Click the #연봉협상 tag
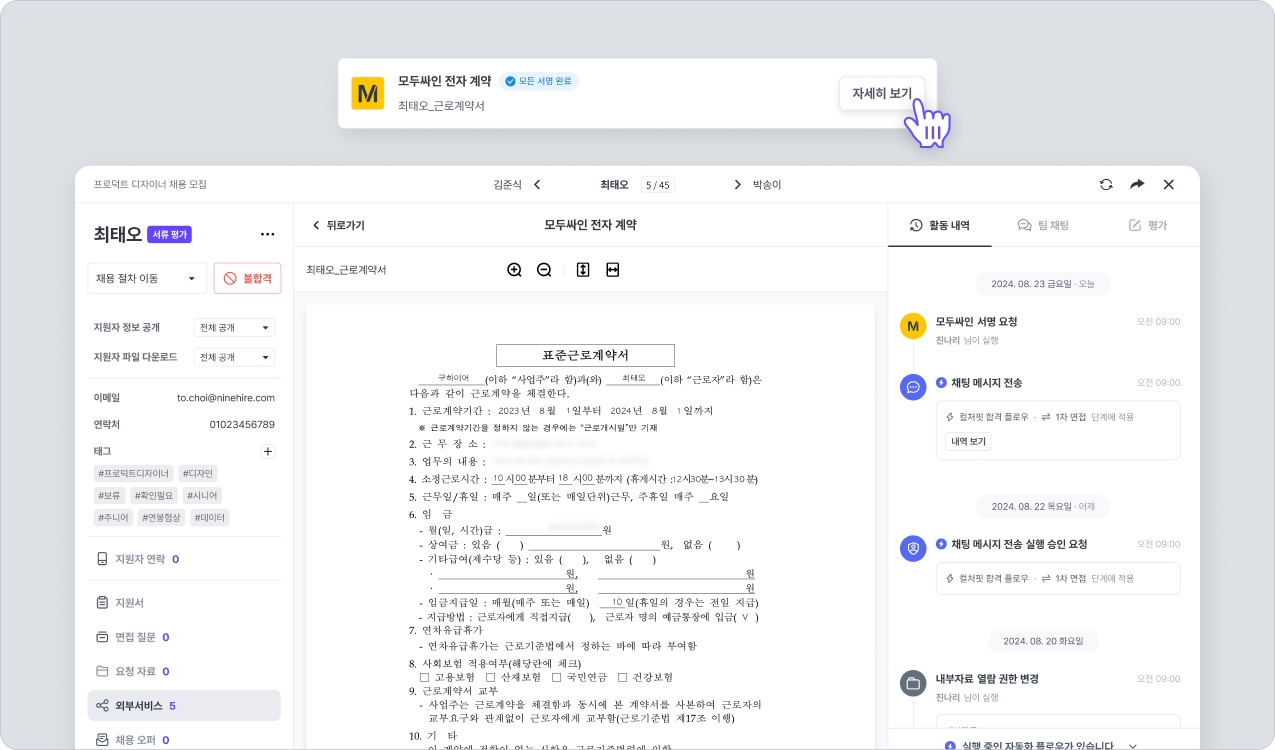This screenshot has height=750, width=1275. pyautogui.click(x=162, y=517)
